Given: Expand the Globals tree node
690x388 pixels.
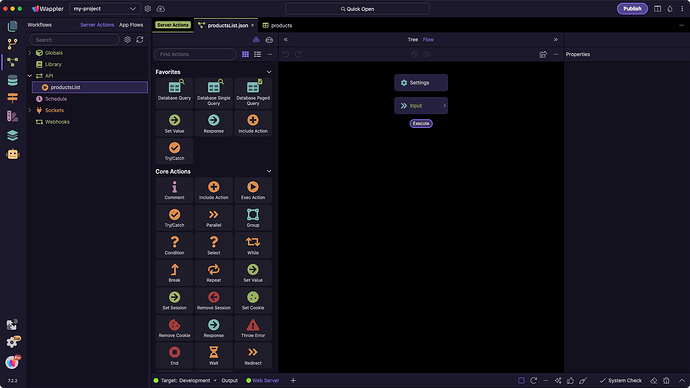Looking at the screenshot, I should [30, 53].
